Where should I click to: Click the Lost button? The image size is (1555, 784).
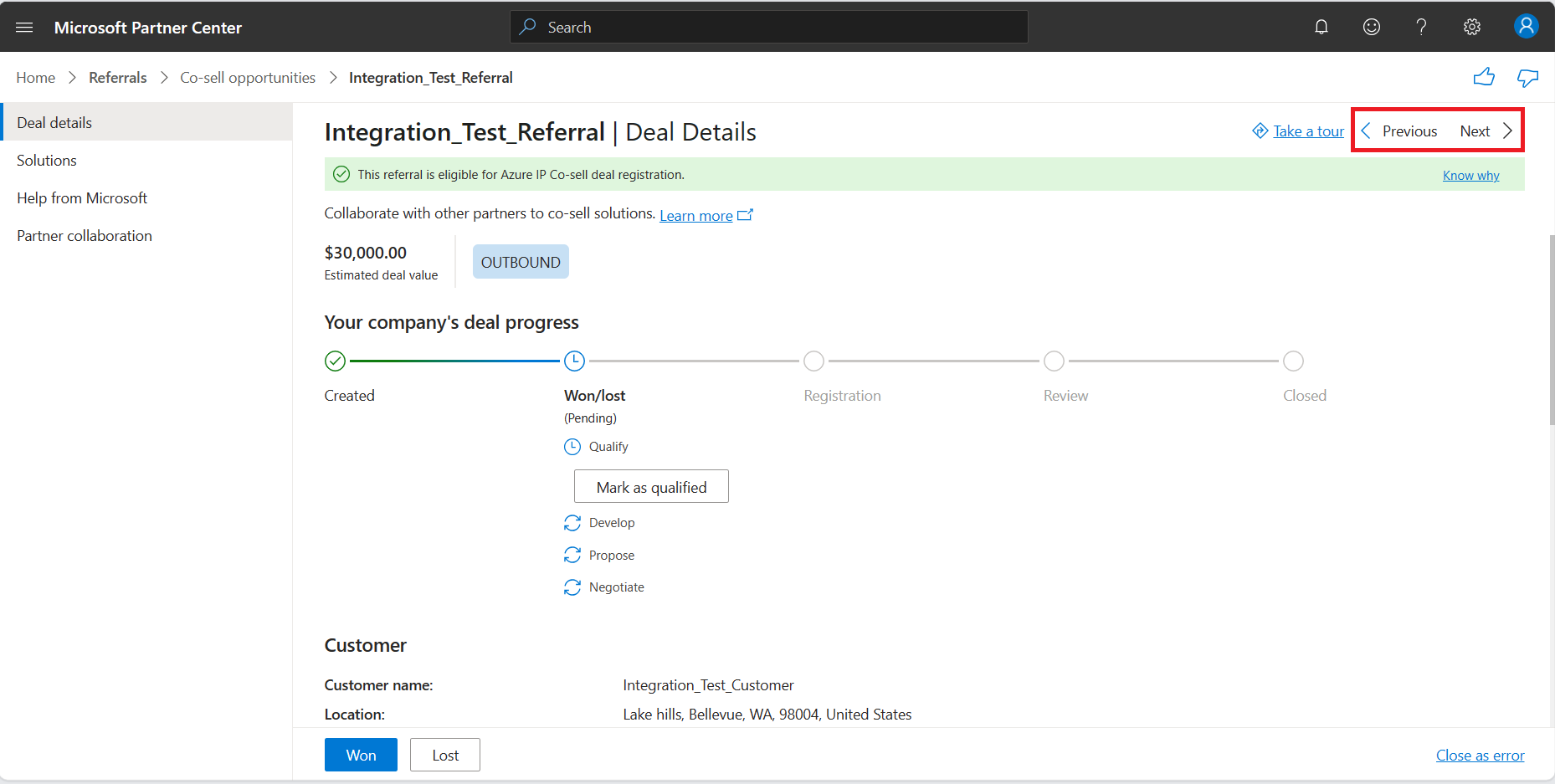(445, 755)
